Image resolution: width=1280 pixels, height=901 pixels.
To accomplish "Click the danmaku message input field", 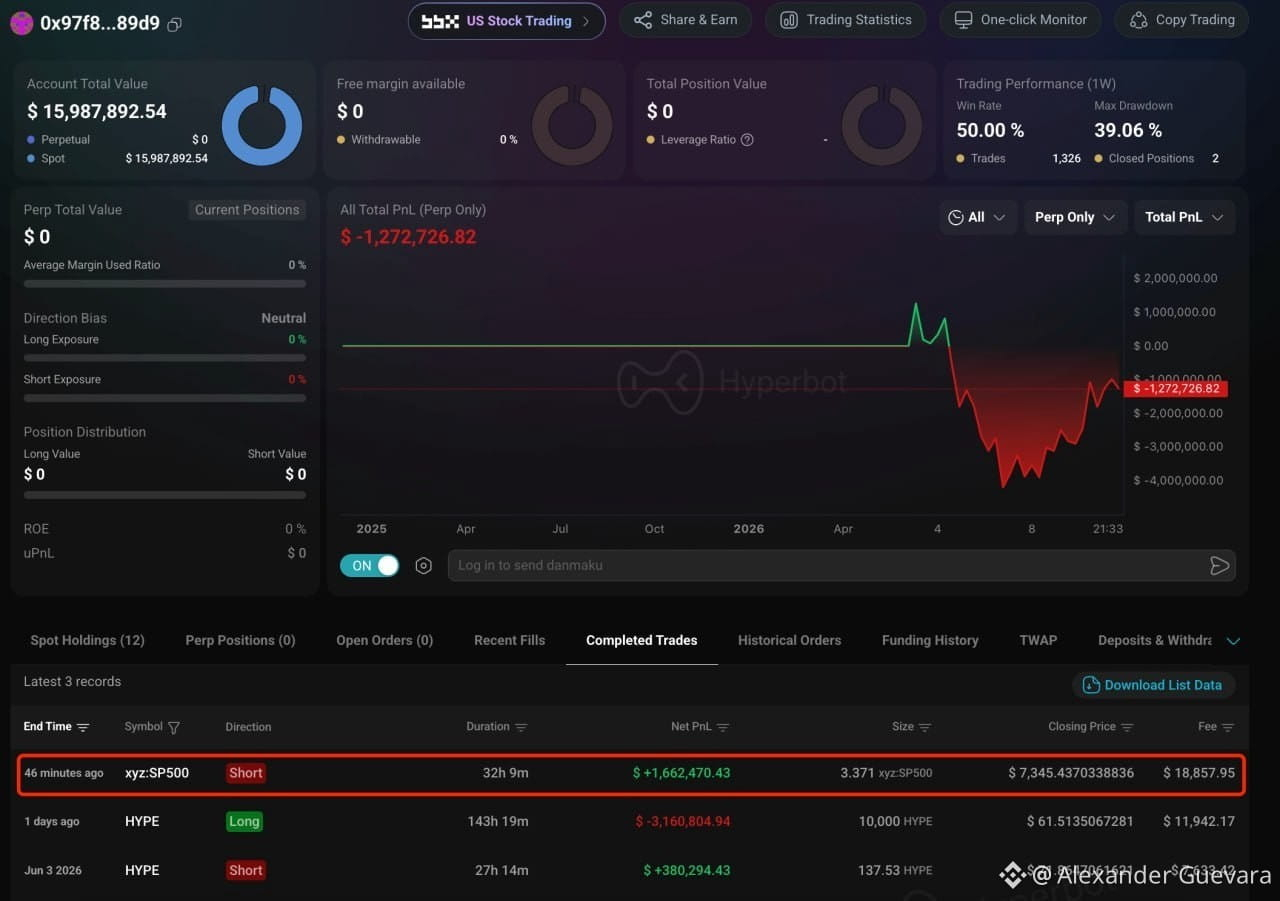I will [x=828, y=566].
